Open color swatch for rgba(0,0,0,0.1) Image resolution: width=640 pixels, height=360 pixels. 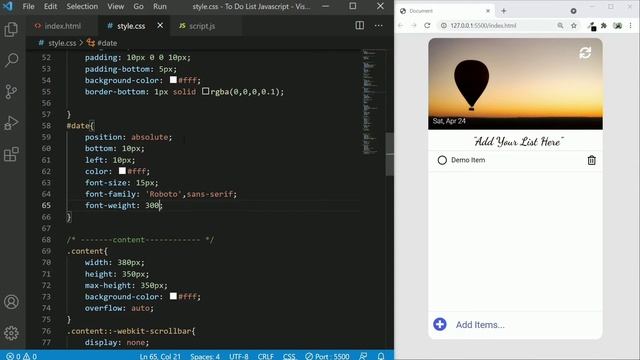click(205, 91)
